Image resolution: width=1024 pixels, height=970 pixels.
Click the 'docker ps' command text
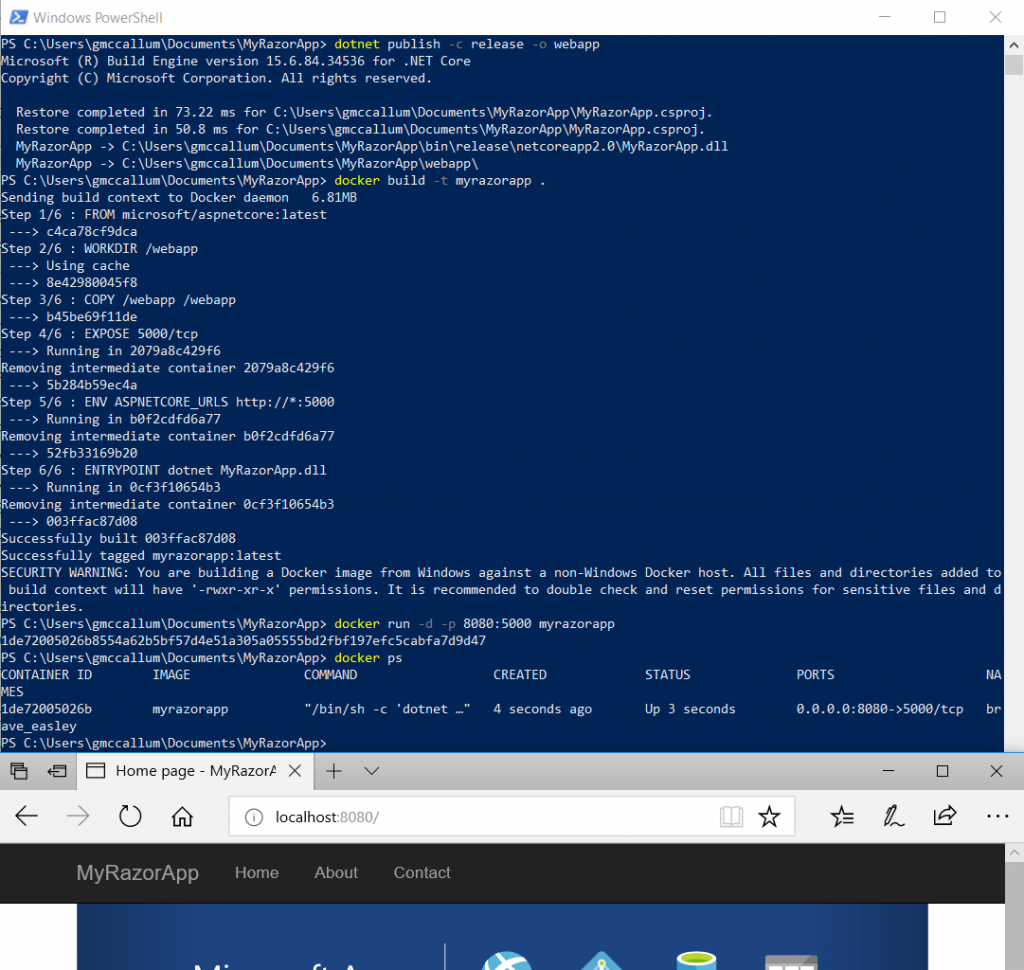pyautogui.click(x=368, y=658)
